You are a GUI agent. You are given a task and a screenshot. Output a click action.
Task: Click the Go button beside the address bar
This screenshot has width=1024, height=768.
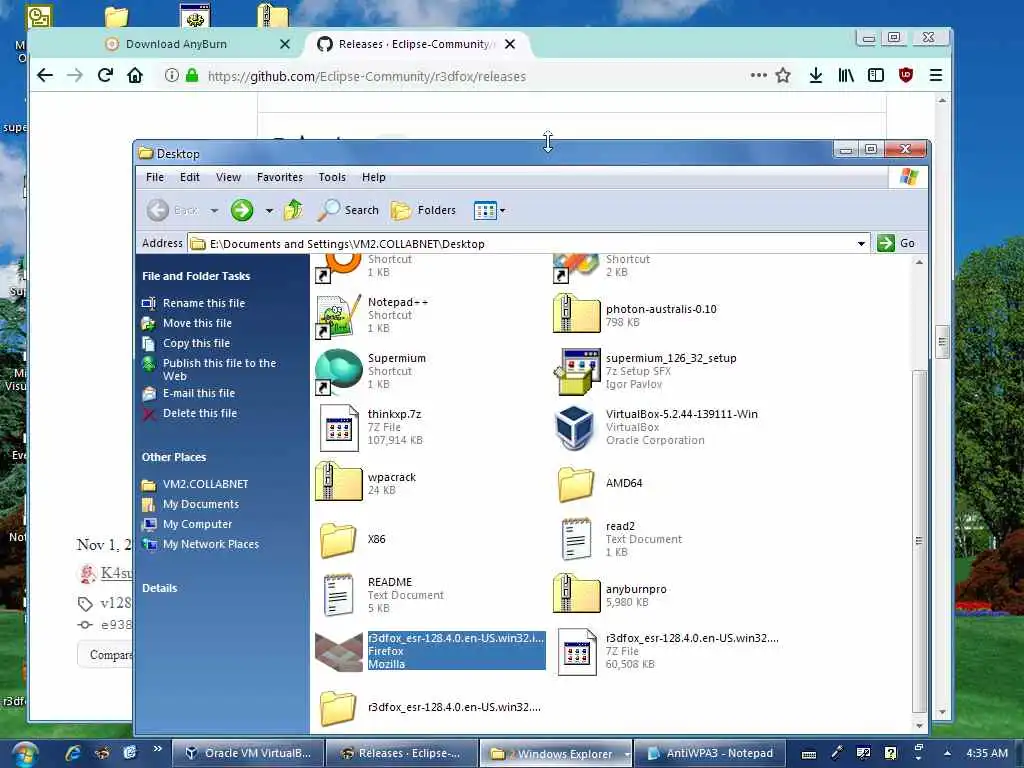(896, 243)
